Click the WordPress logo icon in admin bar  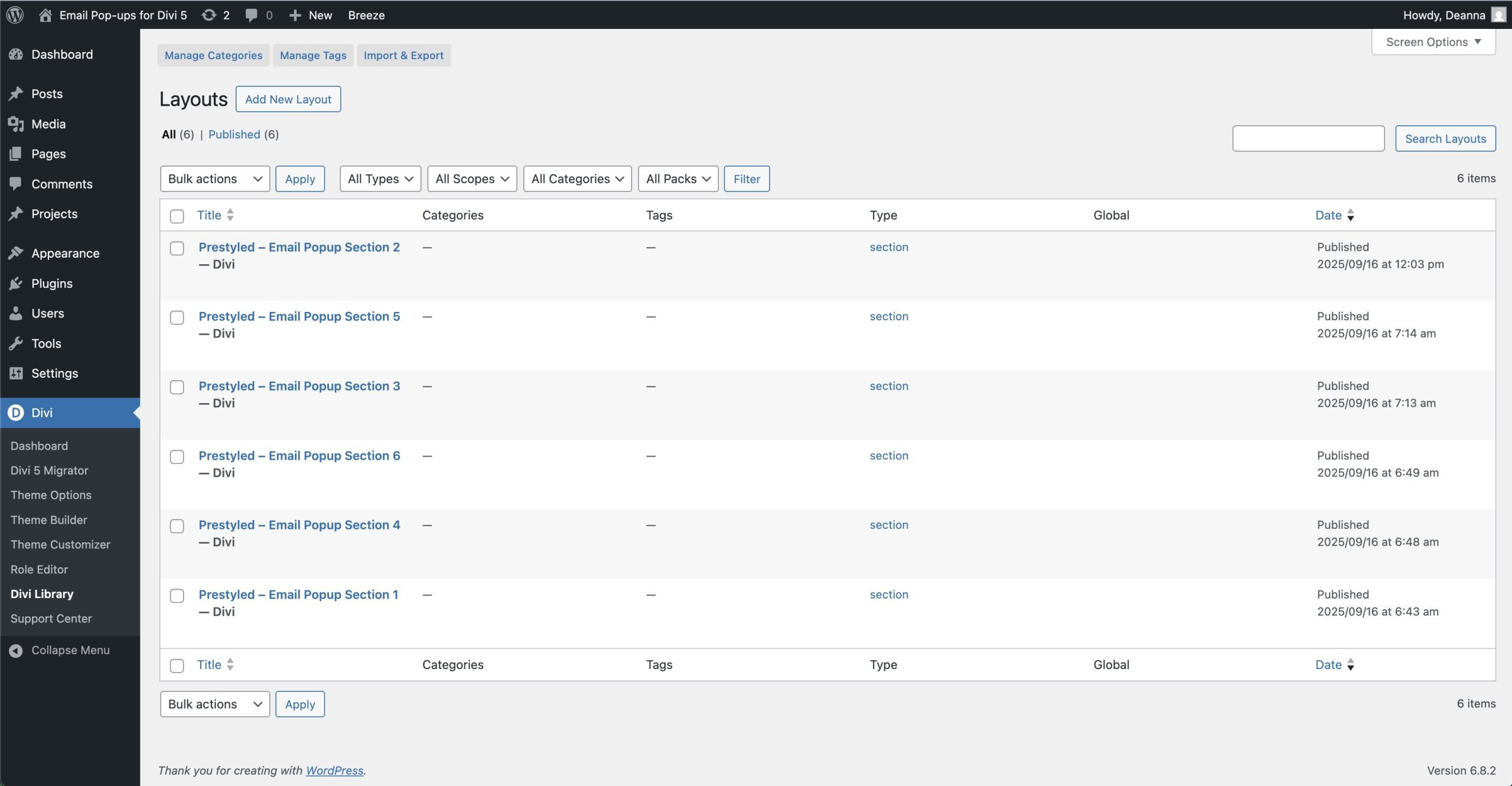pyautogui.click(x=15, y=15)
